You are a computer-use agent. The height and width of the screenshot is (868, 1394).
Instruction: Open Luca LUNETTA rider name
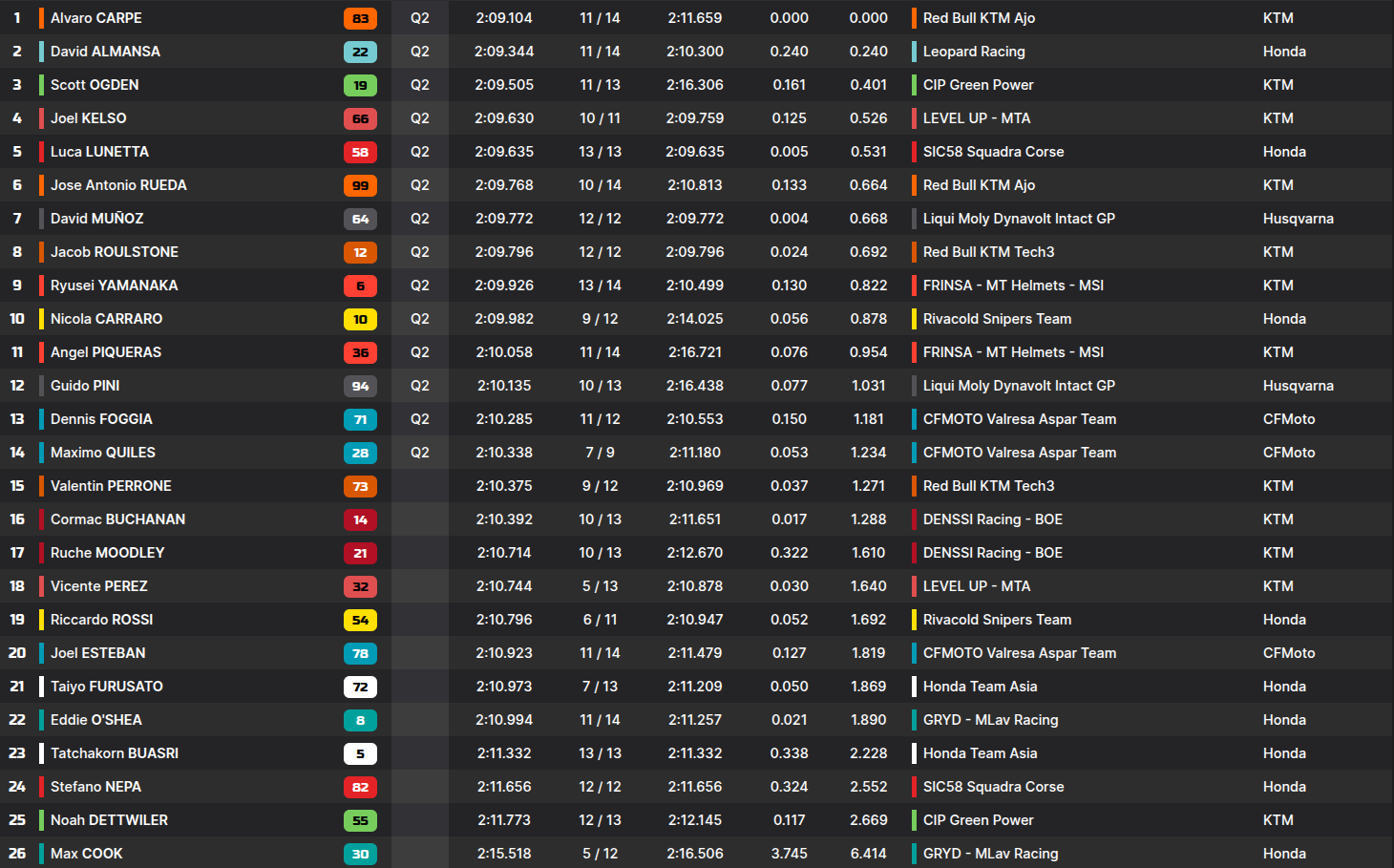99,152
